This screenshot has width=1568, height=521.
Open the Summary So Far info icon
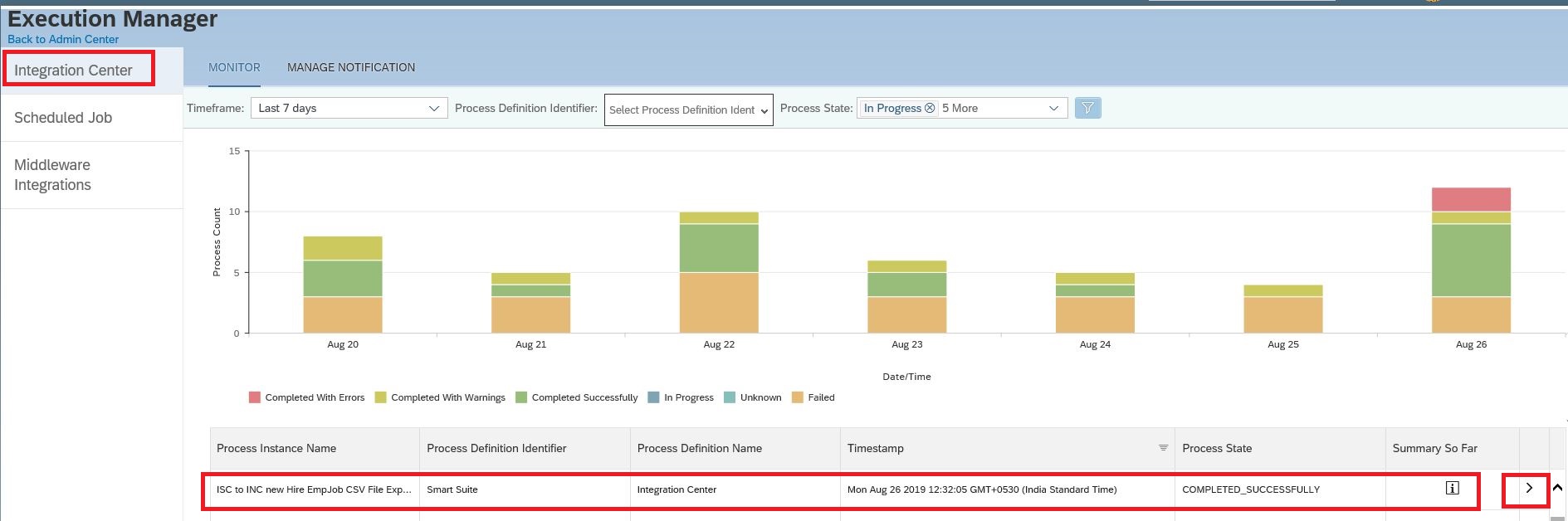click(1452, 488)
